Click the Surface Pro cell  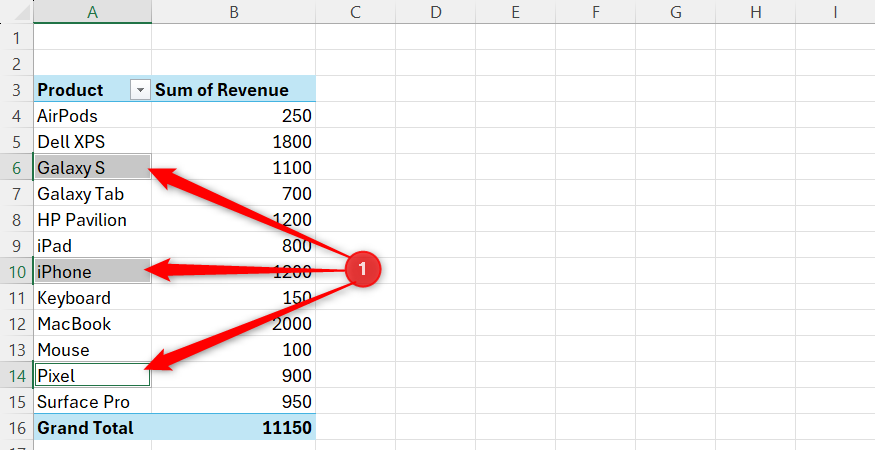click(93, 401)
